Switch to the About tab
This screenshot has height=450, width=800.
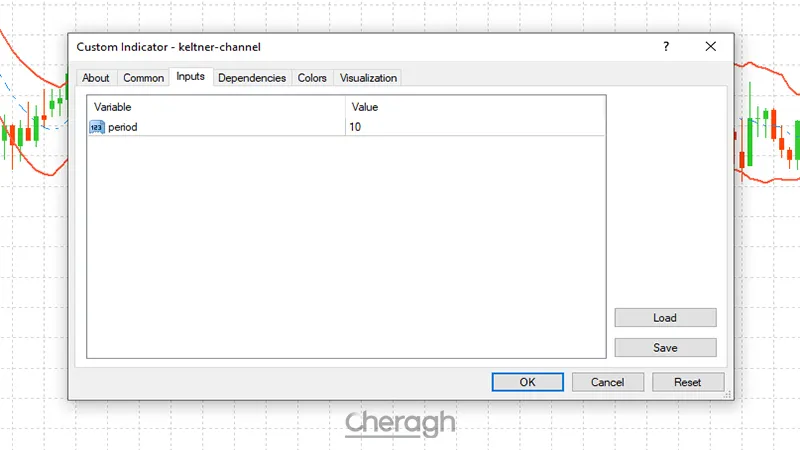pos(96,78)
